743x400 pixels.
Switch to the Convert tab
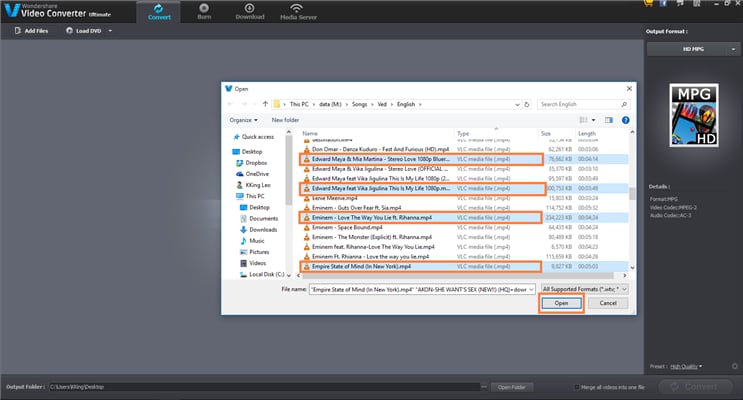pyautogui.click(x=159, y=12)
